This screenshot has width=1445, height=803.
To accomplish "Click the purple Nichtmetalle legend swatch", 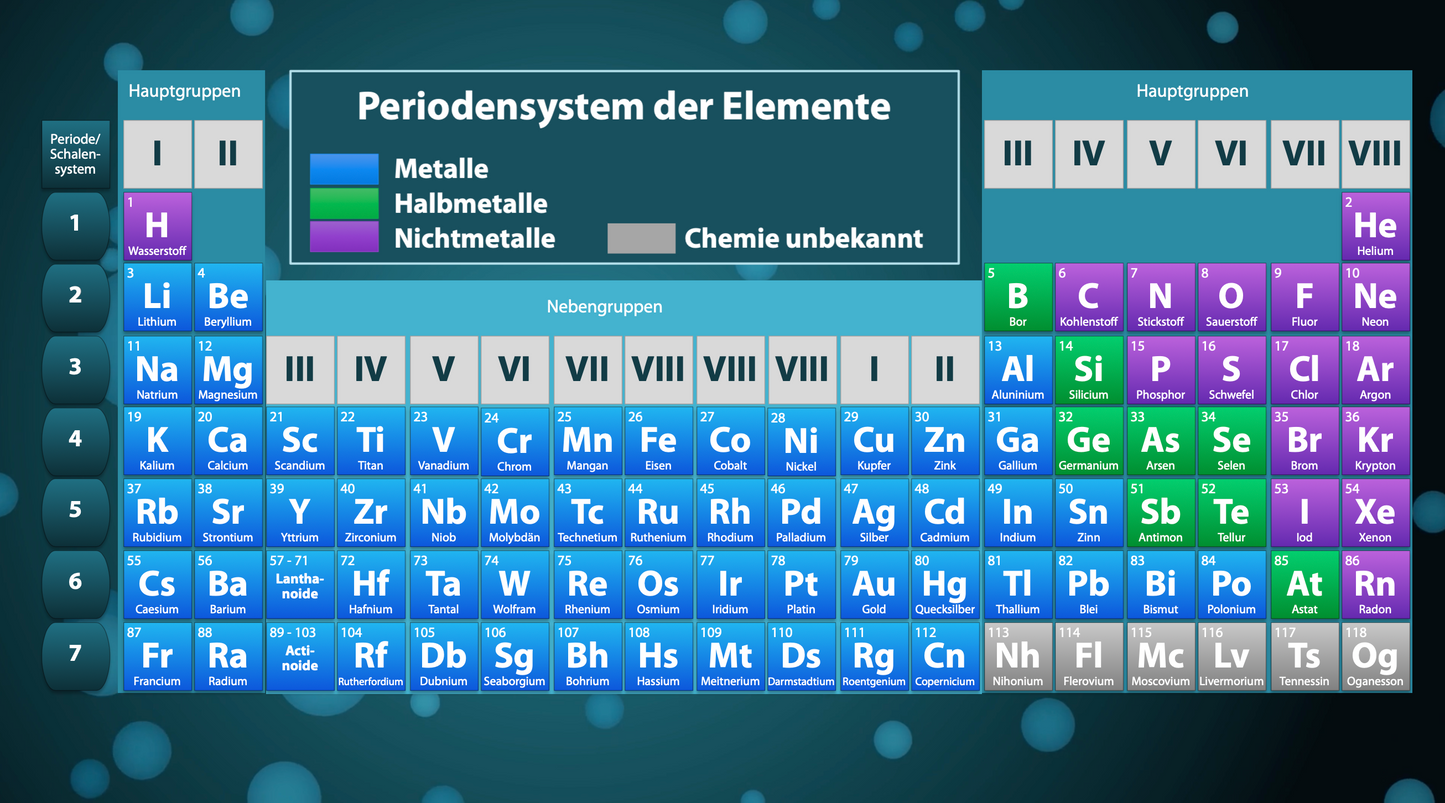I will pyautogui.click(x=344, y=237).
